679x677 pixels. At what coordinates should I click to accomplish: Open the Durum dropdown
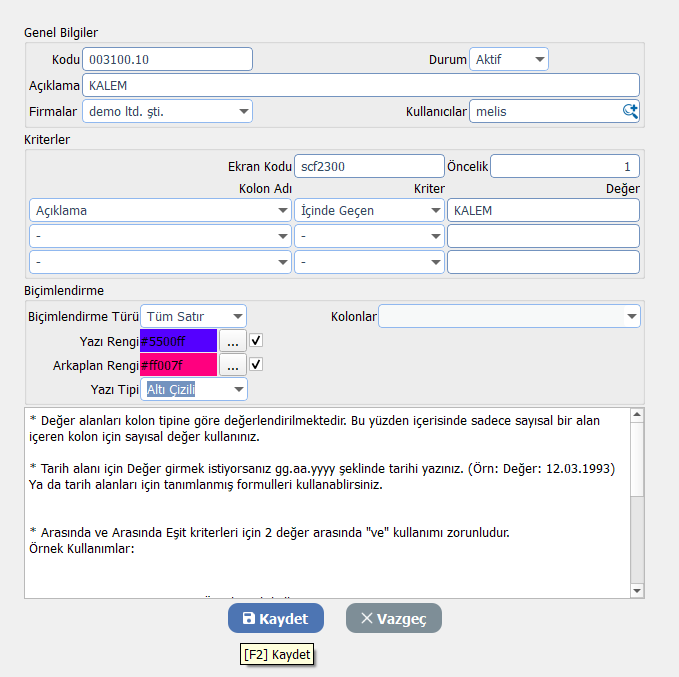pos(509,60)
